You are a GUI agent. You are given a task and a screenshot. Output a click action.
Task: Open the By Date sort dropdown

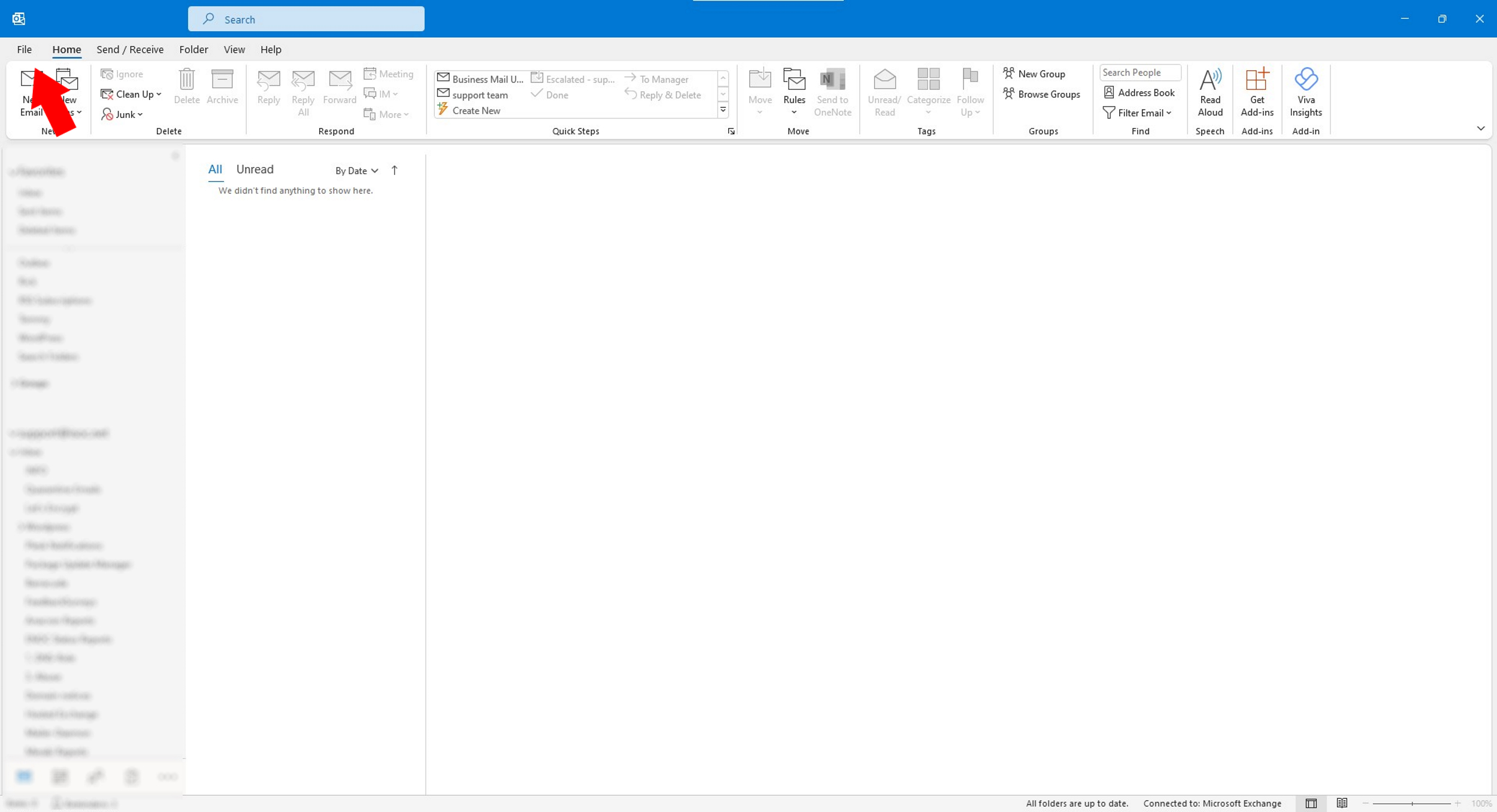point(356,171)
